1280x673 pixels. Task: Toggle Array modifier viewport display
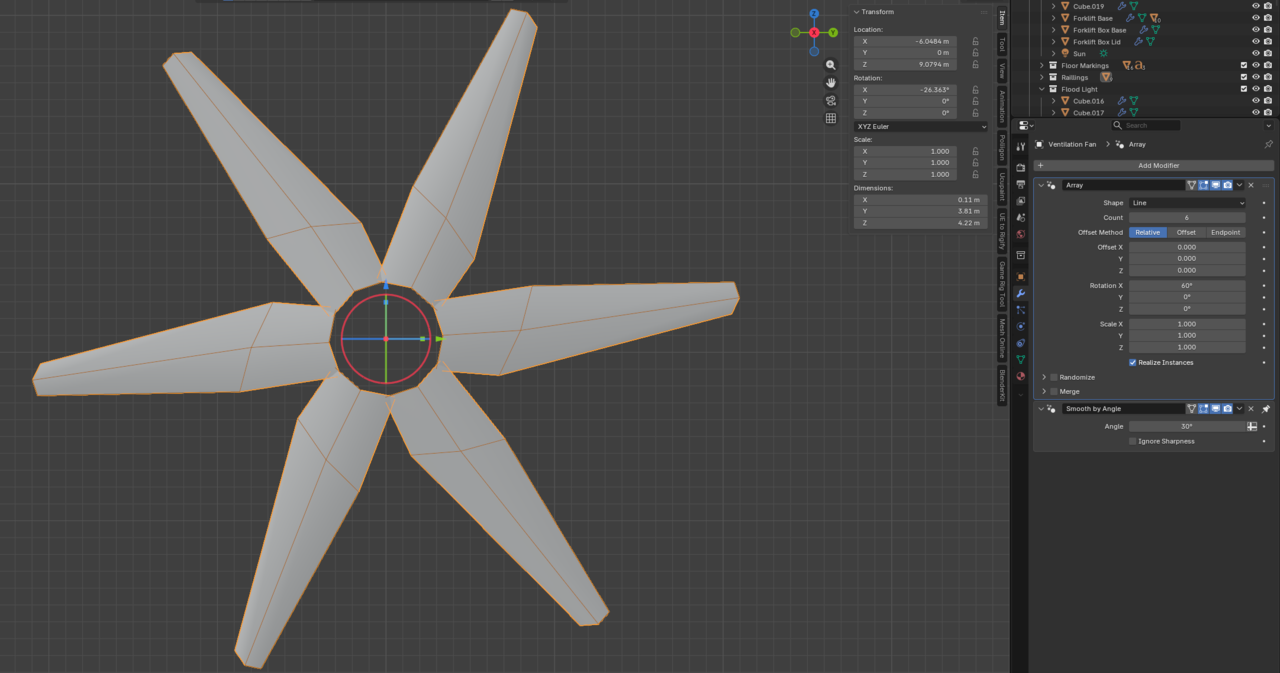(1216, 185)
